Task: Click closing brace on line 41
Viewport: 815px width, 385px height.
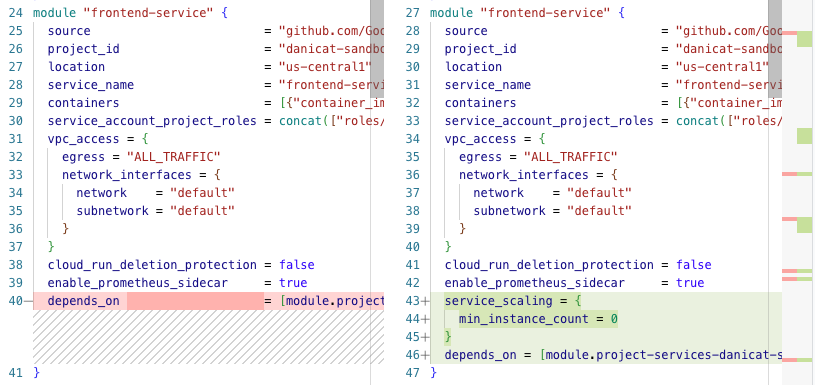Action: coord(36,373)
